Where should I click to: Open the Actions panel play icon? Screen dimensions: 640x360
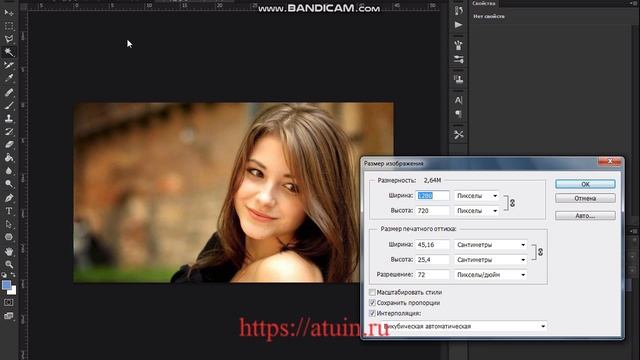pyautogui.click(x=458, y=25)
